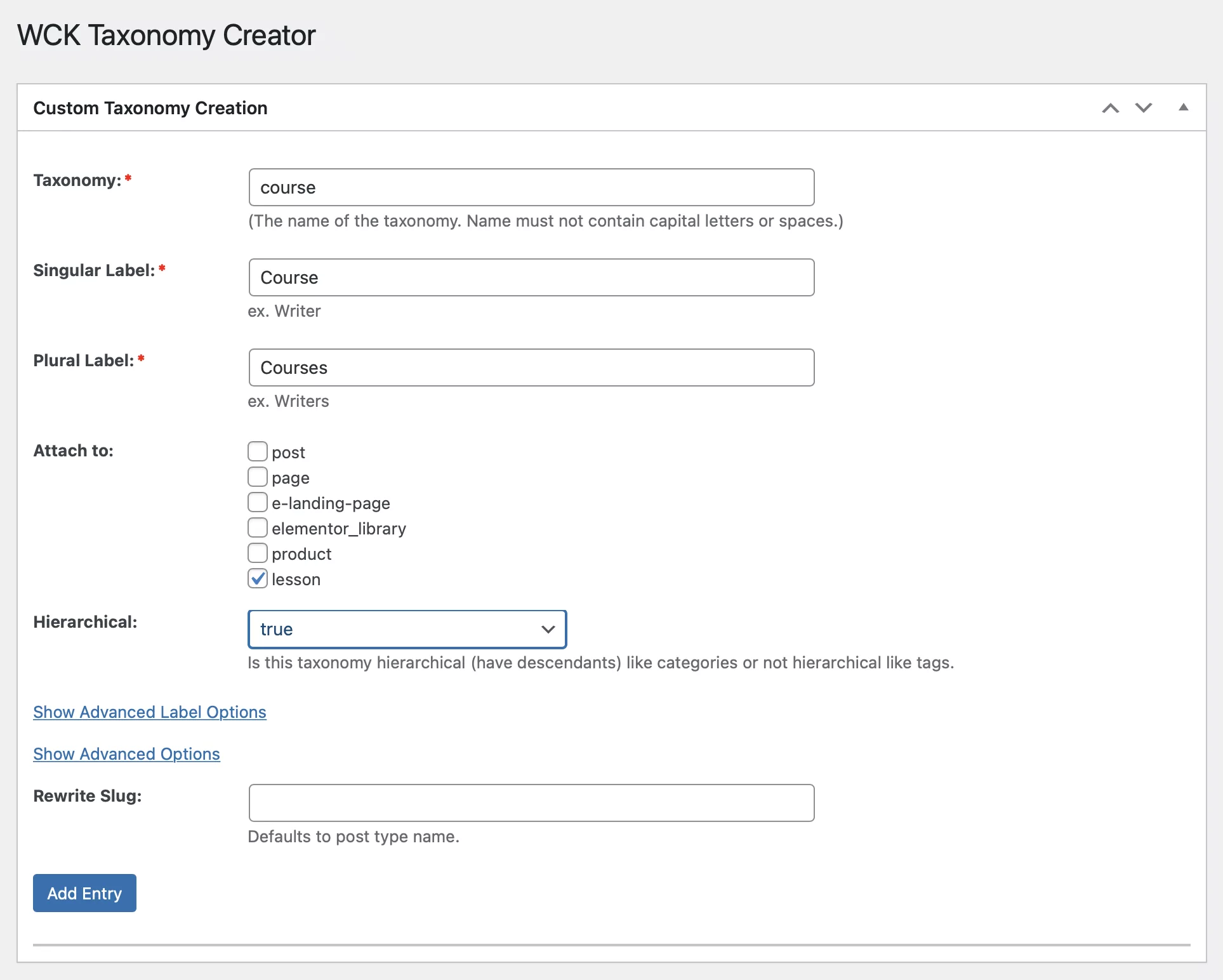Click the Singular Label input field
This screenshot has width=1223, height=980.
[x=531, y=277]
